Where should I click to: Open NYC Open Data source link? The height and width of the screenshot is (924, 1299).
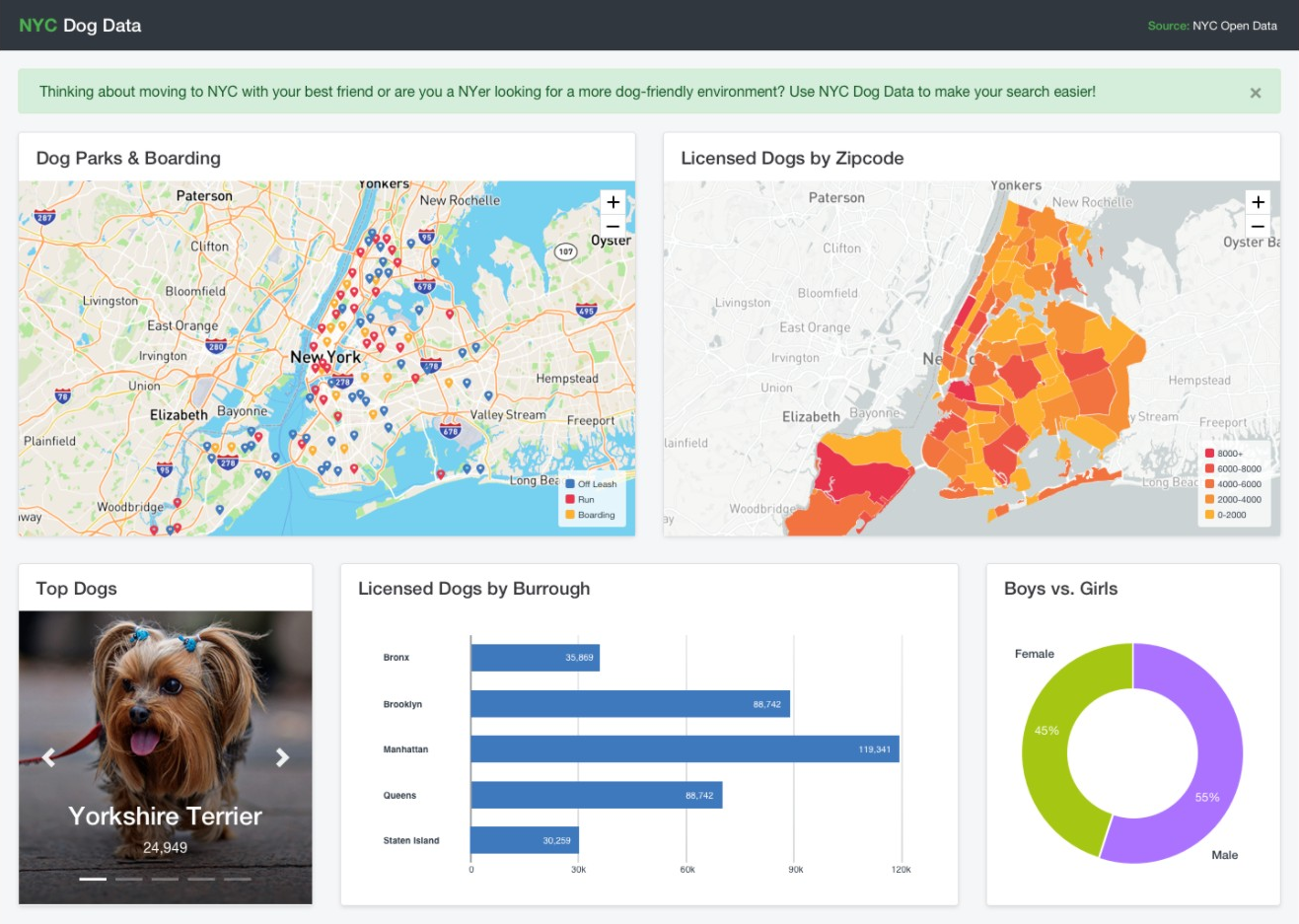1234,26
